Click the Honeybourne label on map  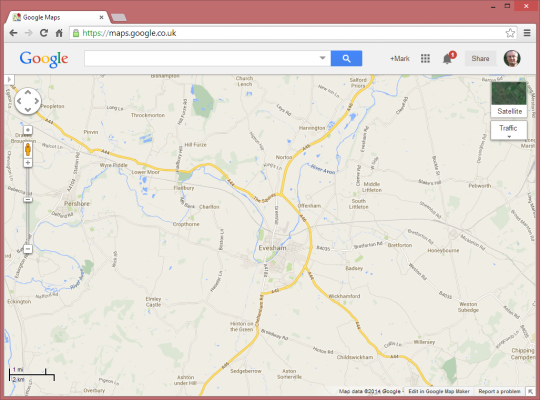pos(443,250)
